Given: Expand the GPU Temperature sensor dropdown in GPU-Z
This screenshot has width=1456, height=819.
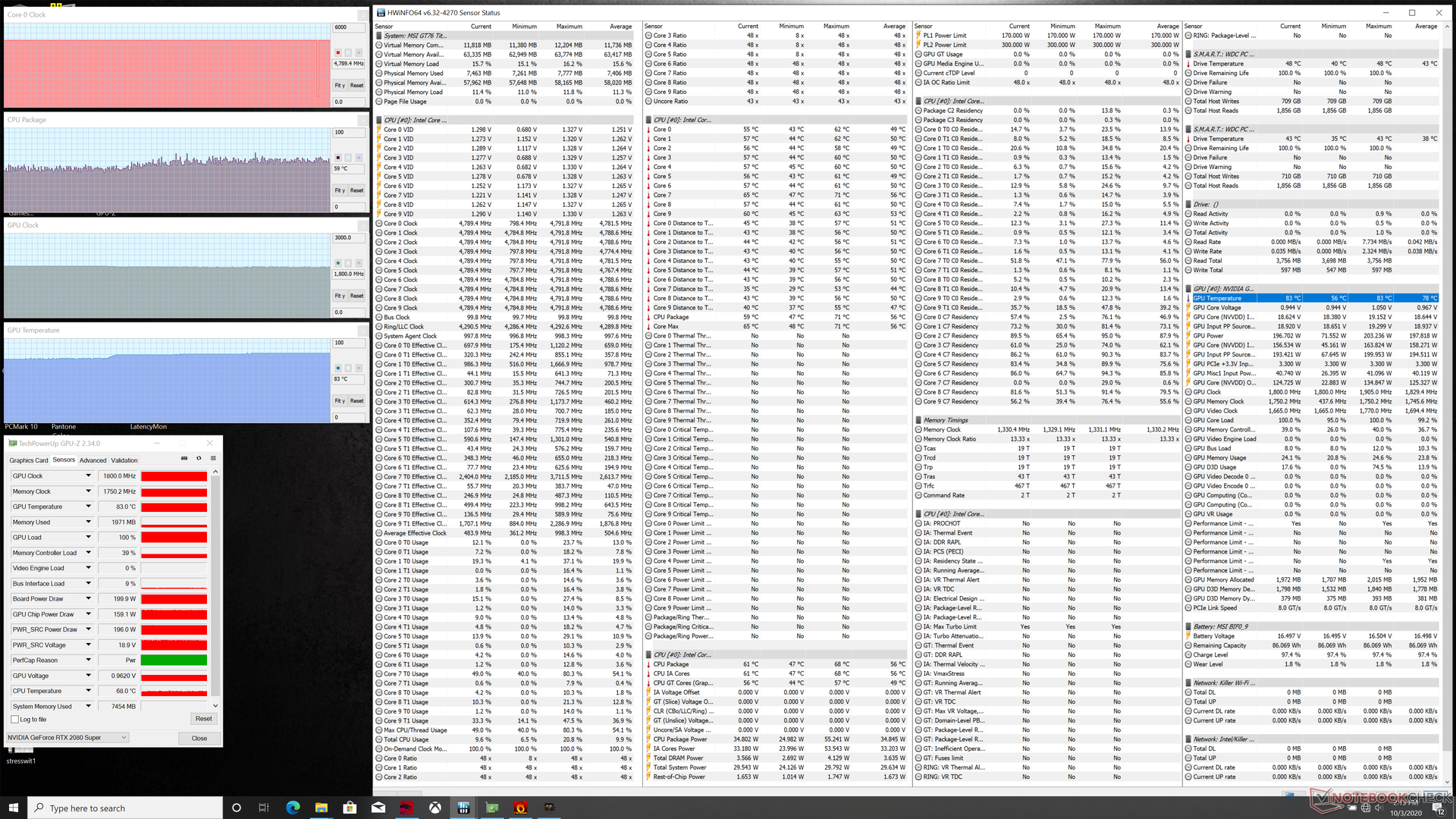Looking at the screenshot, I should 88,507.
